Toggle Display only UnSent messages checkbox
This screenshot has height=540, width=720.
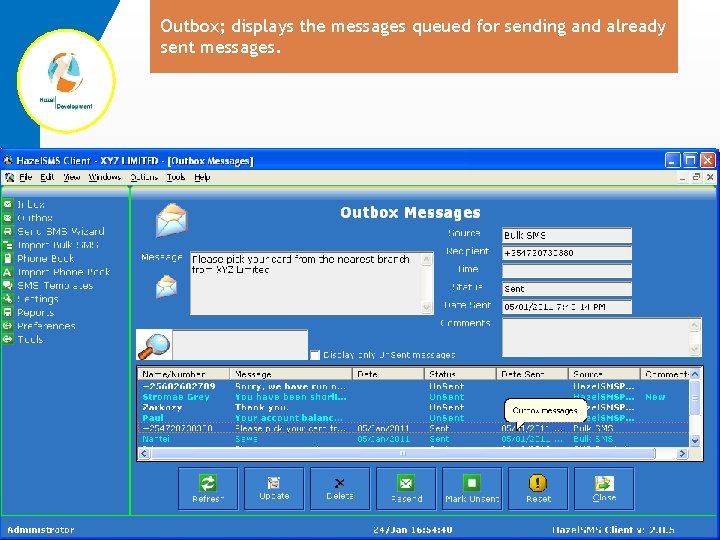click(315, 355)
